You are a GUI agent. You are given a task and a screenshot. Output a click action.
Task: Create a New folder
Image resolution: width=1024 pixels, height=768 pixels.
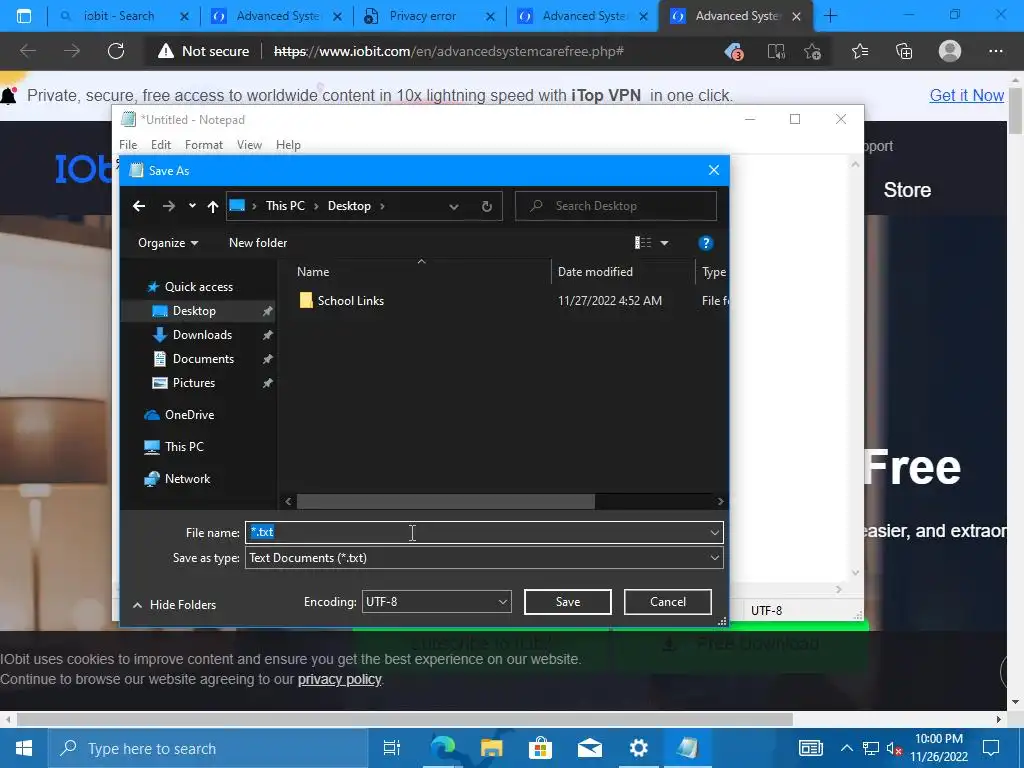click(x=258, y=243)
